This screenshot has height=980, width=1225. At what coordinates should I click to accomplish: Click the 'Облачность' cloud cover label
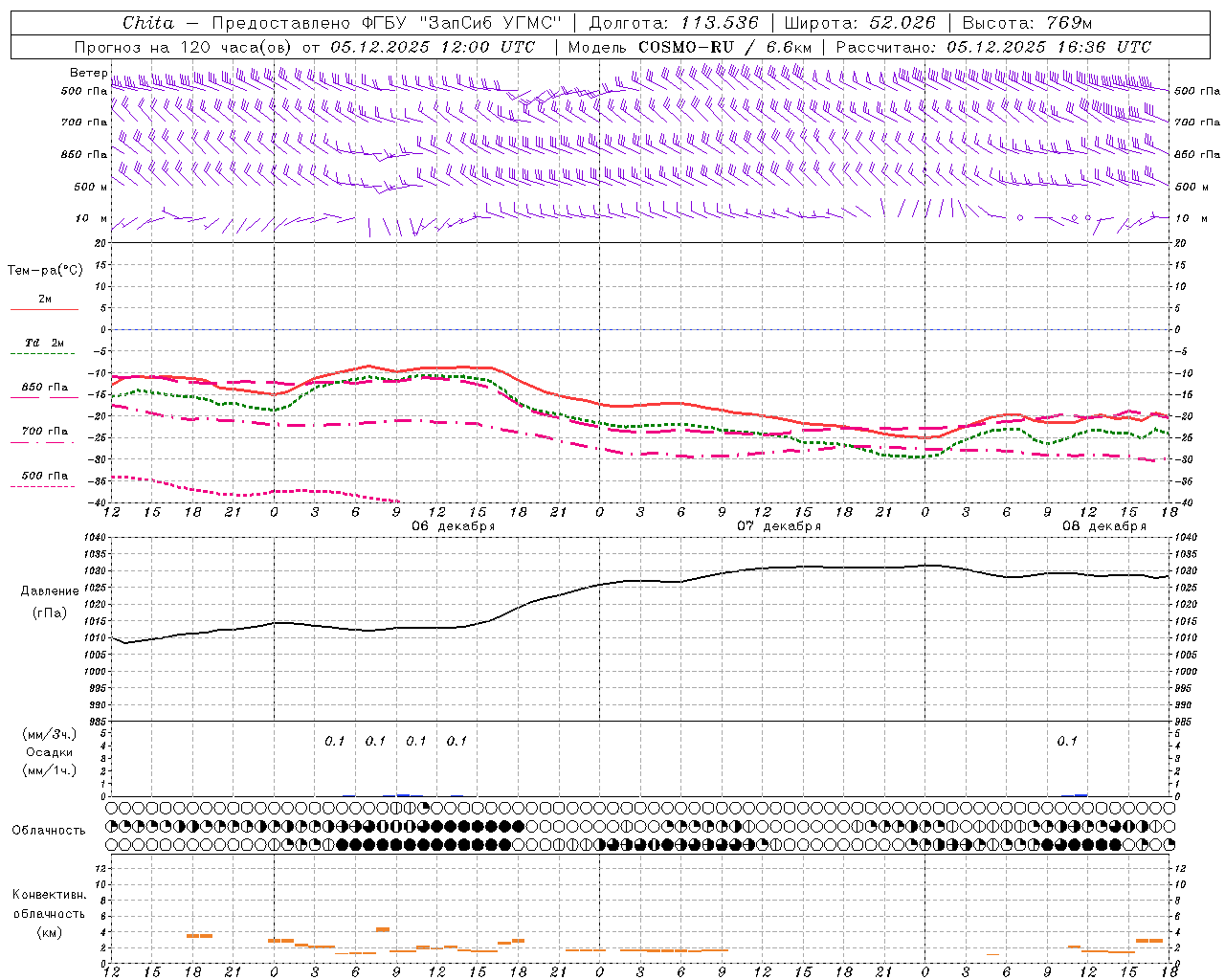(49, 830)
